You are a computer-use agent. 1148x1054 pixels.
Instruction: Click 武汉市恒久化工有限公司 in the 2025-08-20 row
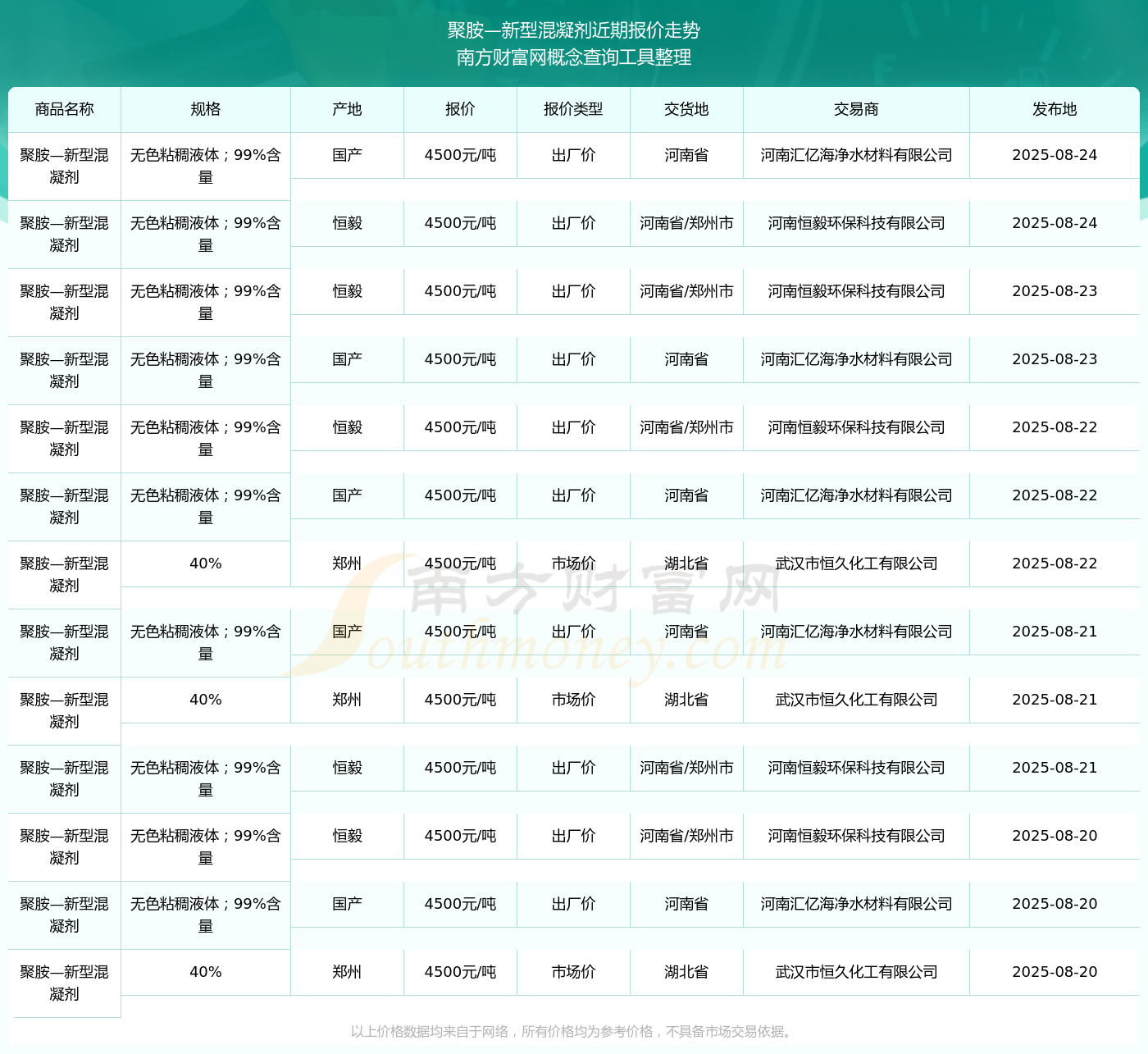point(856,972)
